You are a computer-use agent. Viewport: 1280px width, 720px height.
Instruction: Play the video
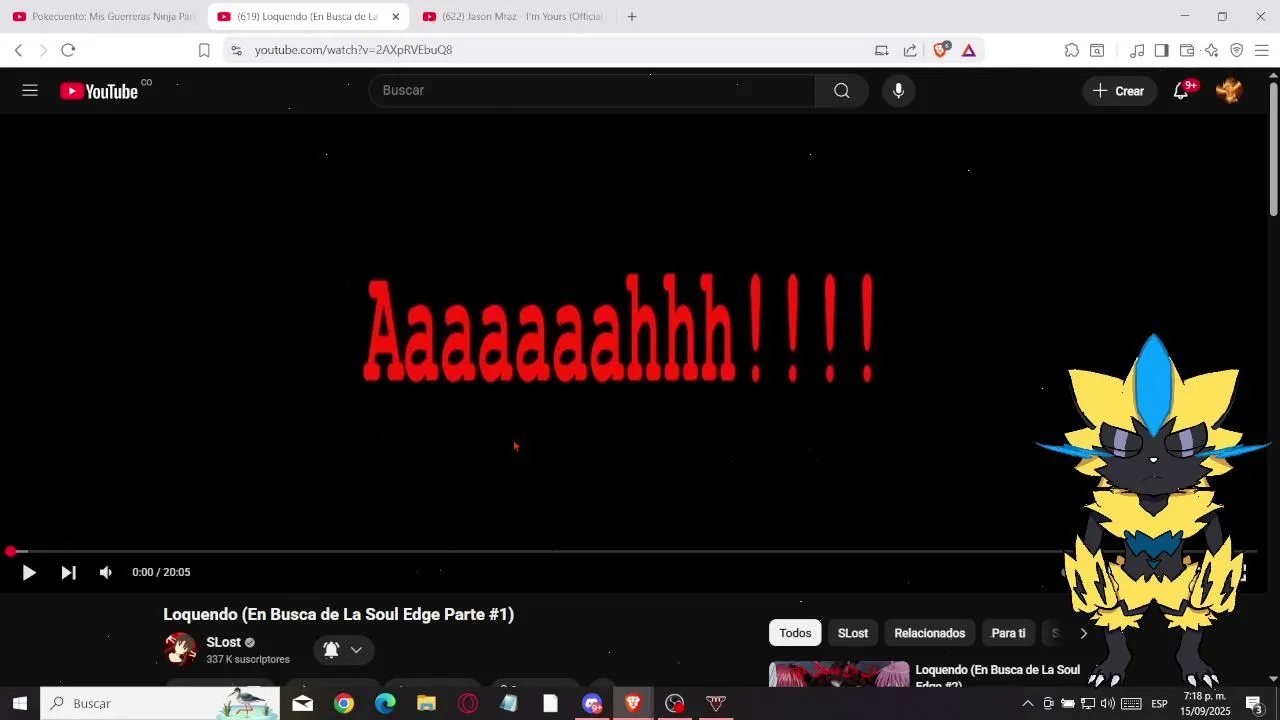(x=29, y=573)
